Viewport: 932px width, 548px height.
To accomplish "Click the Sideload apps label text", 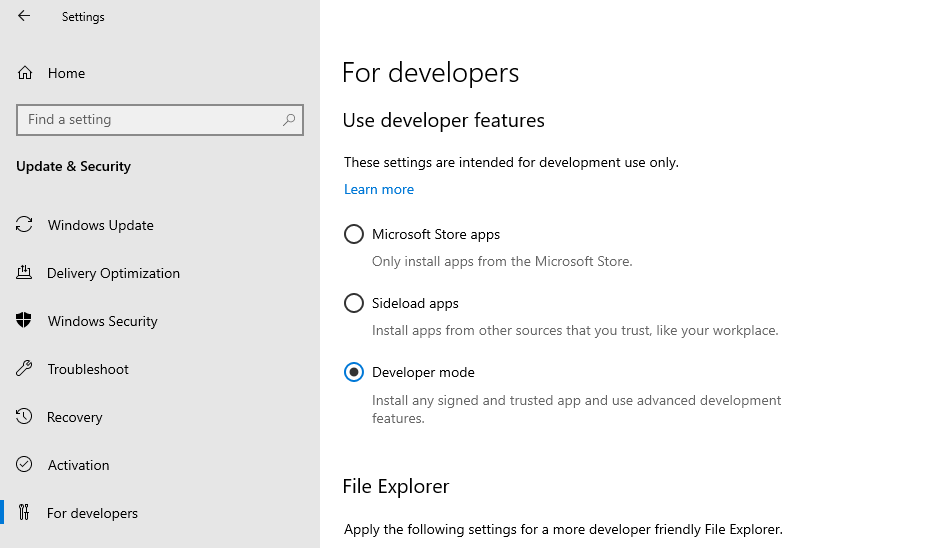I will (x=415, y=303).
